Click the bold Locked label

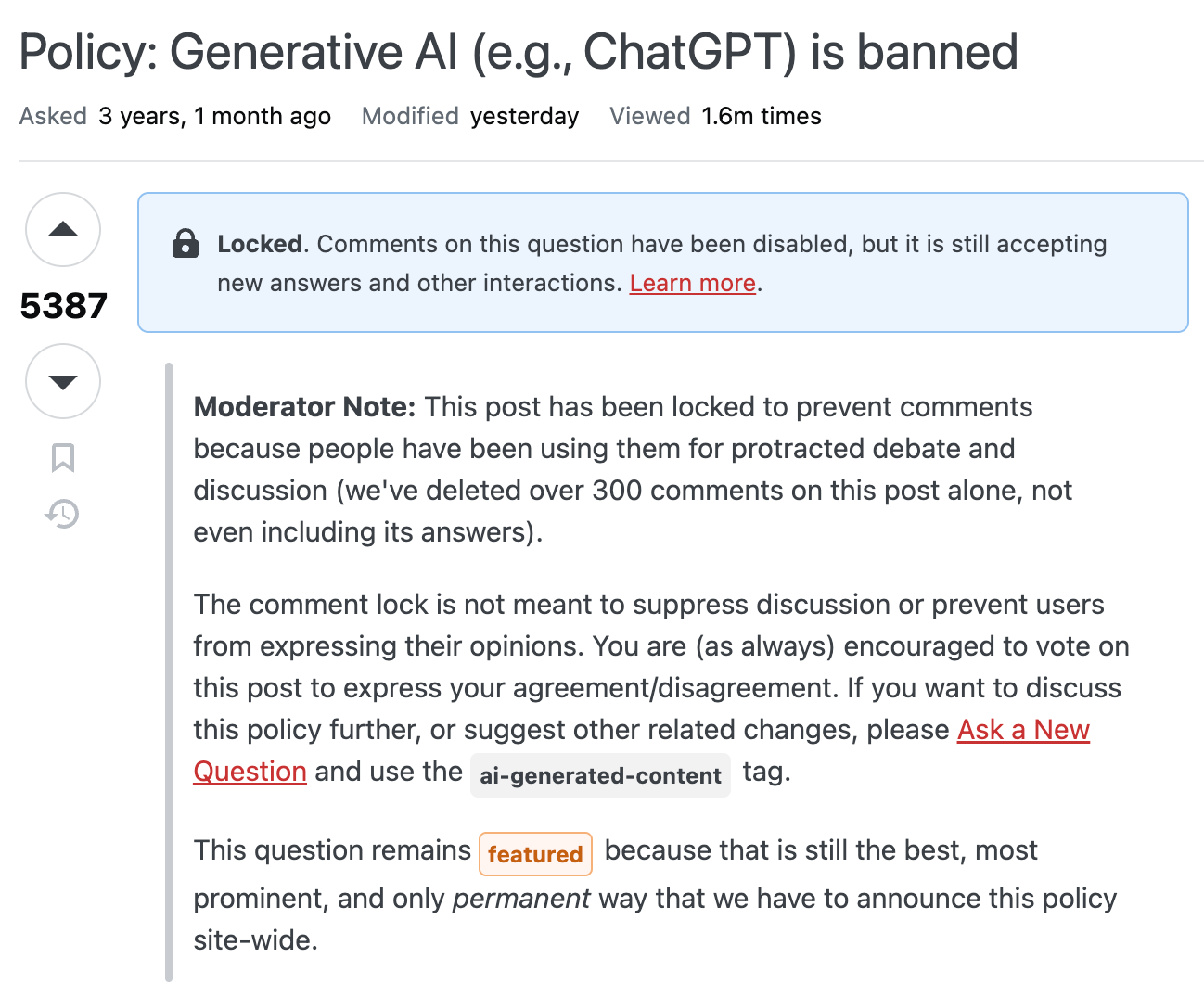(260, 244)
